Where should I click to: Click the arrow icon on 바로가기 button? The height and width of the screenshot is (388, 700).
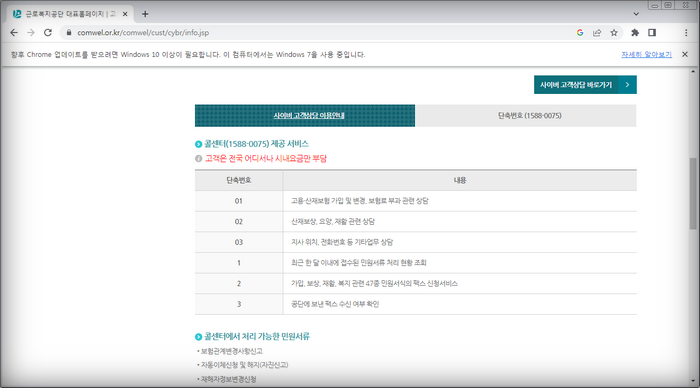click(x=627, y=85)
